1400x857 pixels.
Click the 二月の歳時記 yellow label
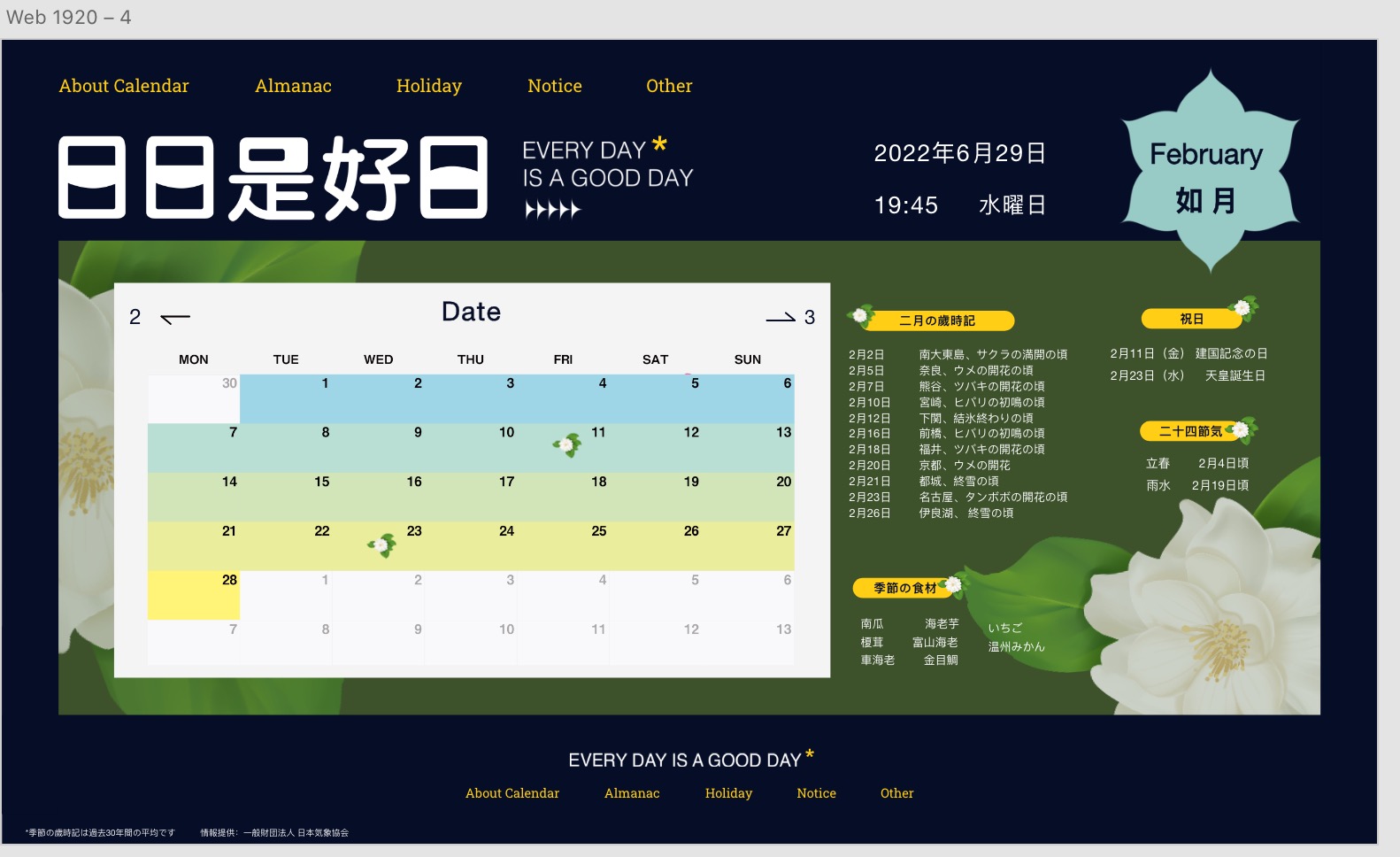[938, 320]
